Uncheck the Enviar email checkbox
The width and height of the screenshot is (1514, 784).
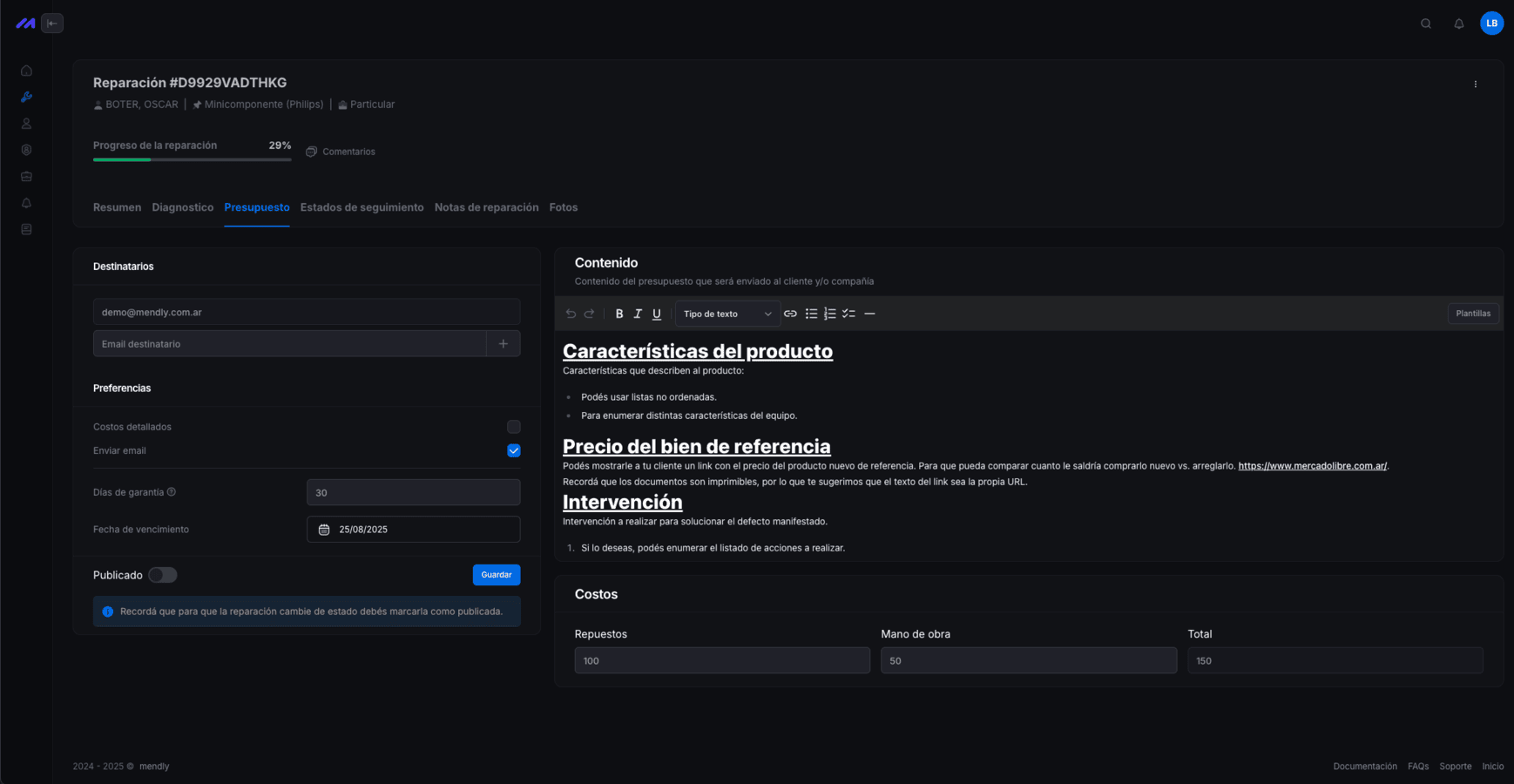click(x=514, y=450)
